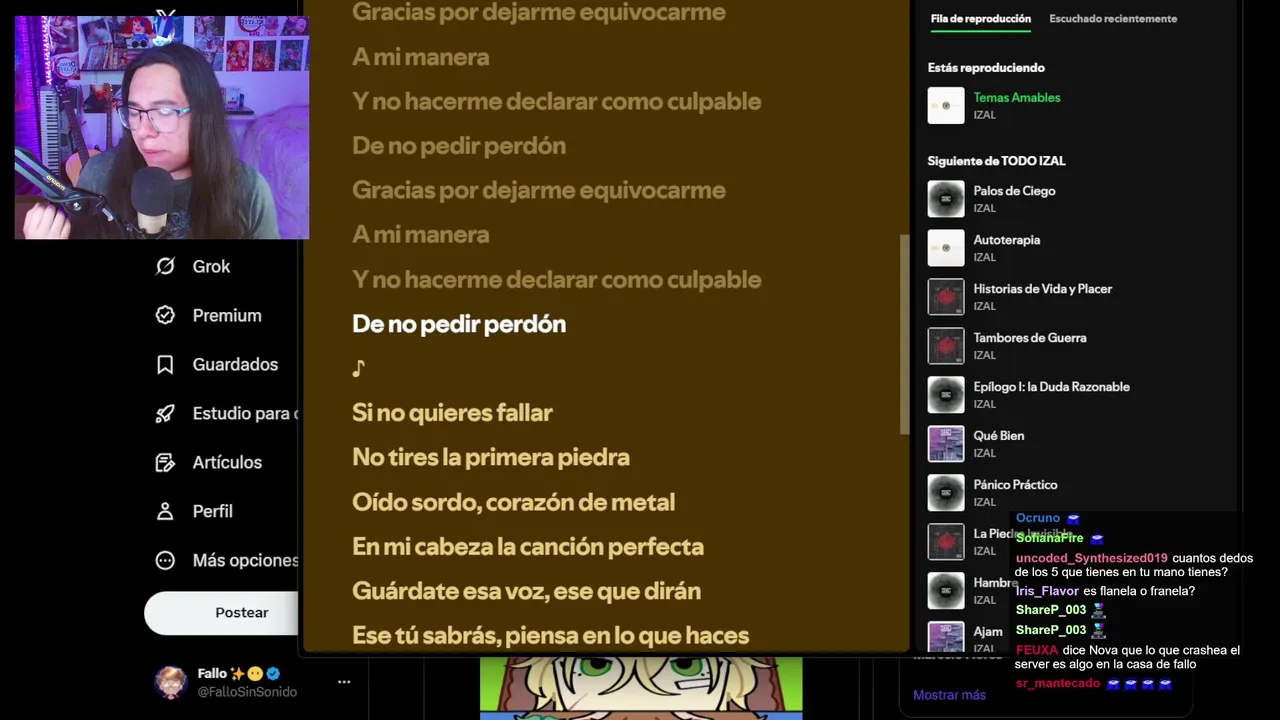The width and height of the screenshot is (1280, 720).
Task: Click the Pánico Práctico album cover
Action: pyautogui.click(x=946, y=492)
